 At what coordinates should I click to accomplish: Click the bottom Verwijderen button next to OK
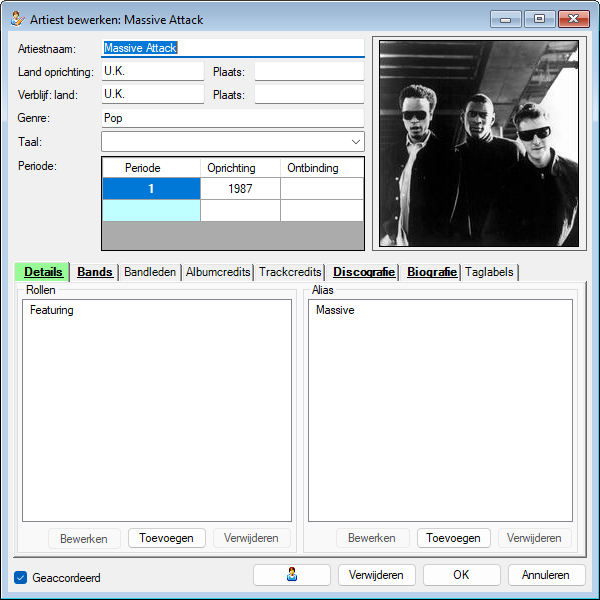[377, 575]
